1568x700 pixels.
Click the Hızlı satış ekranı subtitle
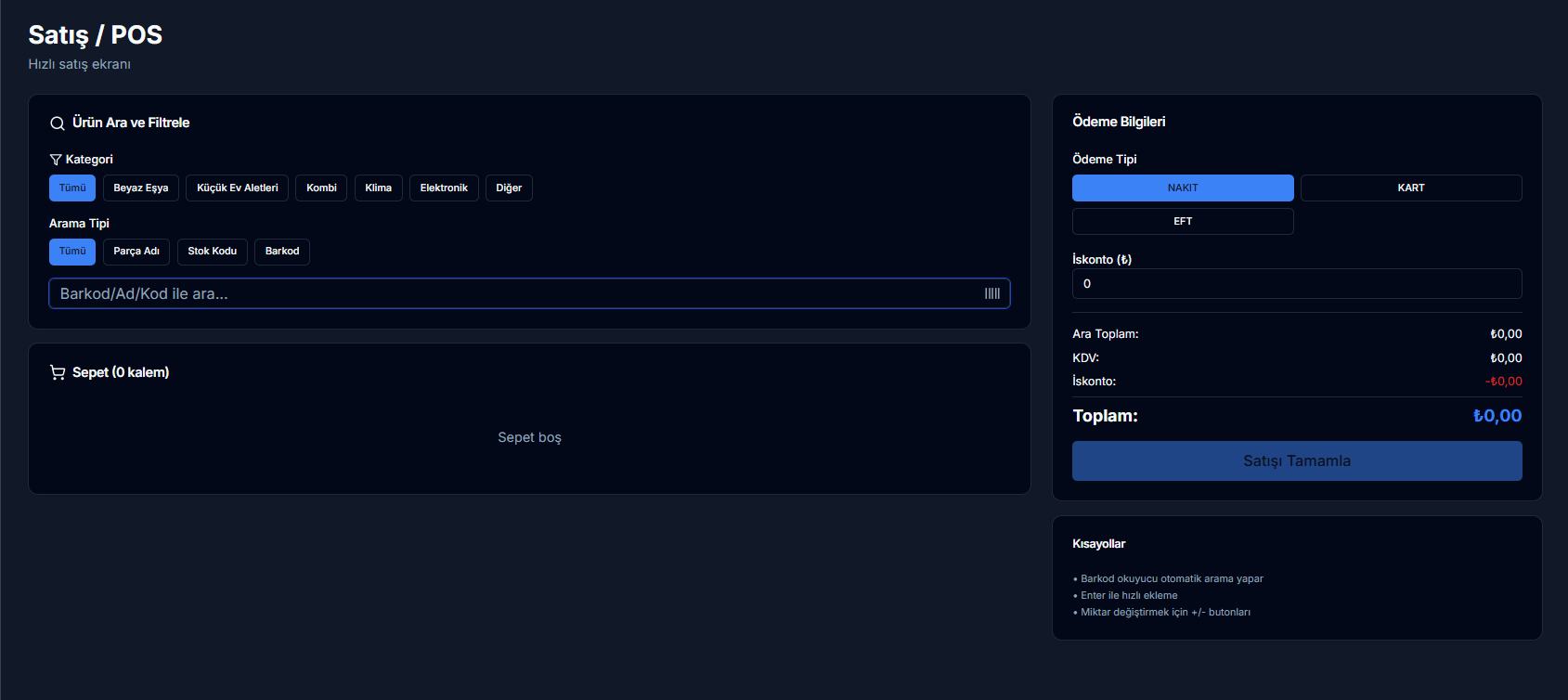[80, 64]
